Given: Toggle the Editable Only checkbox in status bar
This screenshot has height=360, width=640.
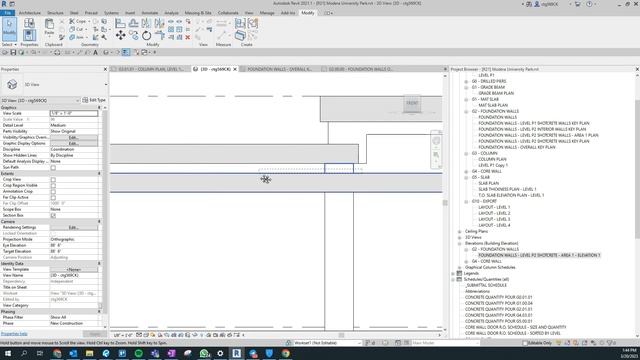Looking at the screenshot, I should click(x=525, y=343).
